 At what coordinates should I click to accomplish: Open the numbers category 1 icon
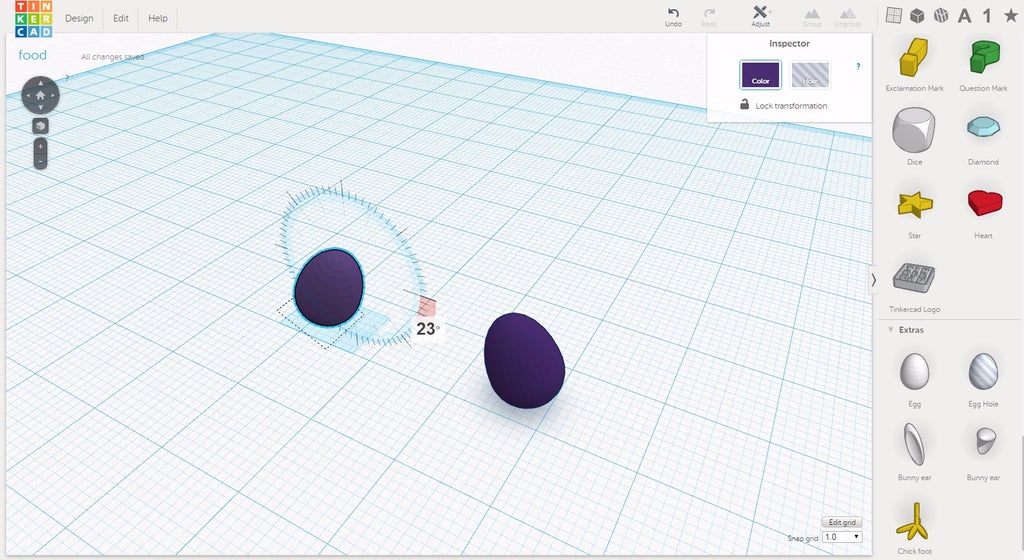coord(987,15)
